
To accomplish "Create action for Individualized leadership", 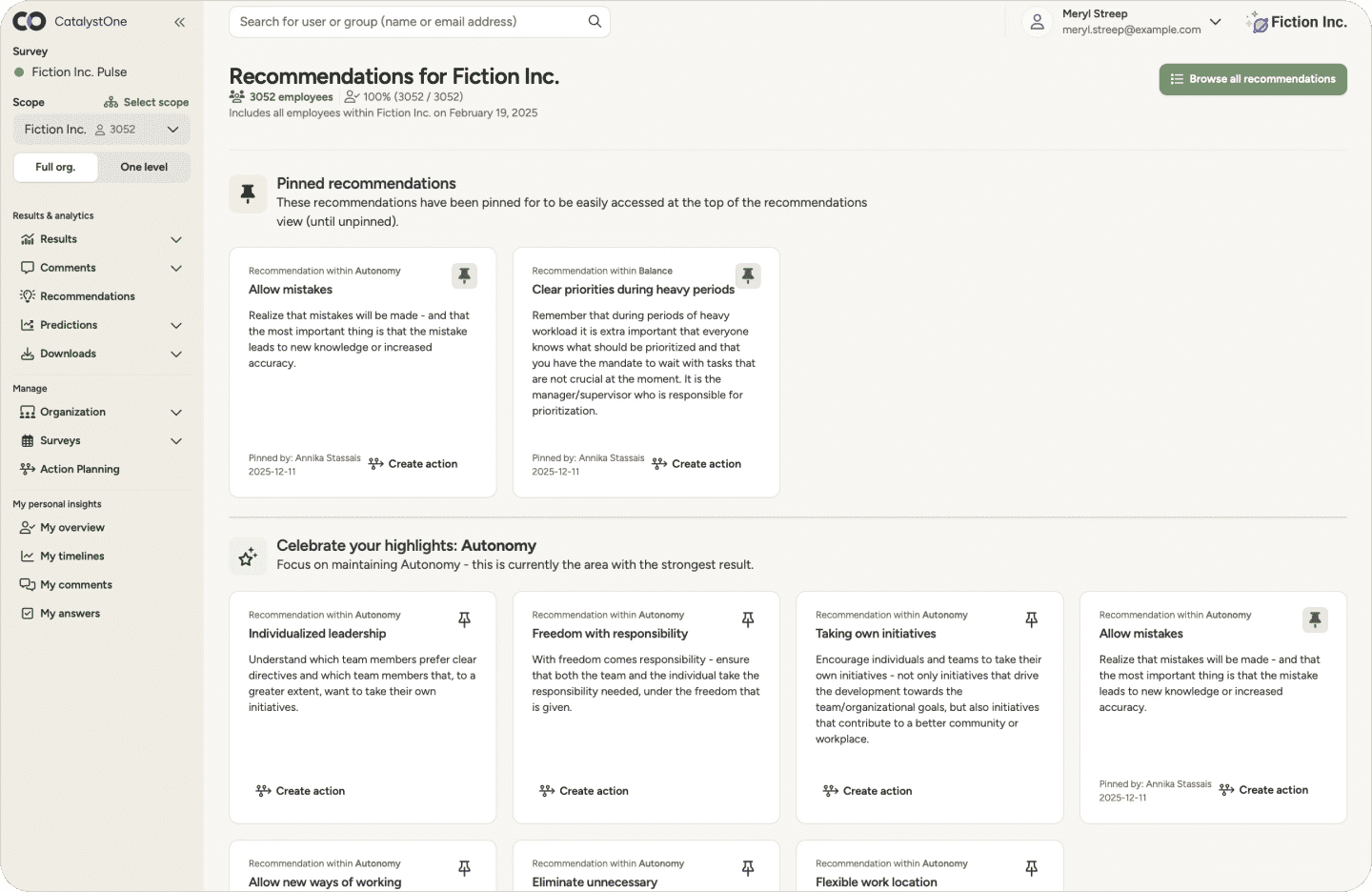I will coord(300,791).
